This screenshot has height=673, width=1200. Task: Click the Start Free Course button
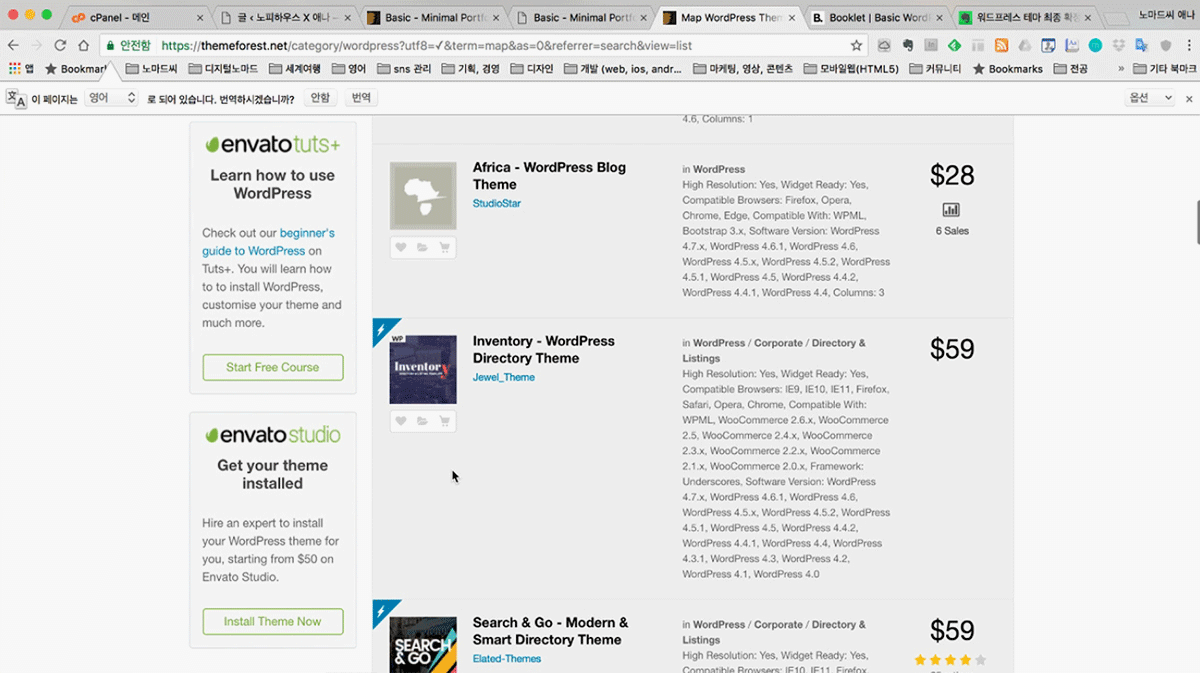[x=272, y=367]
